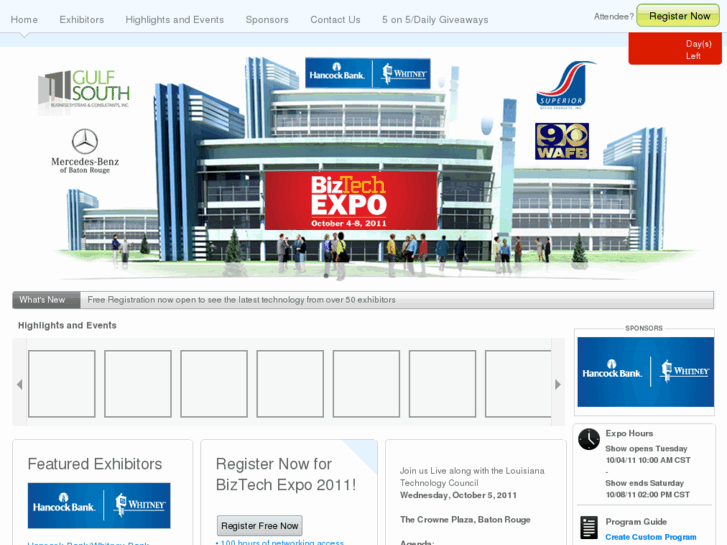Image resolution: width=727 pixels, height=545 pixels.
Task: Click the Highlights and Events section heading
Action: tap(67, 325)
